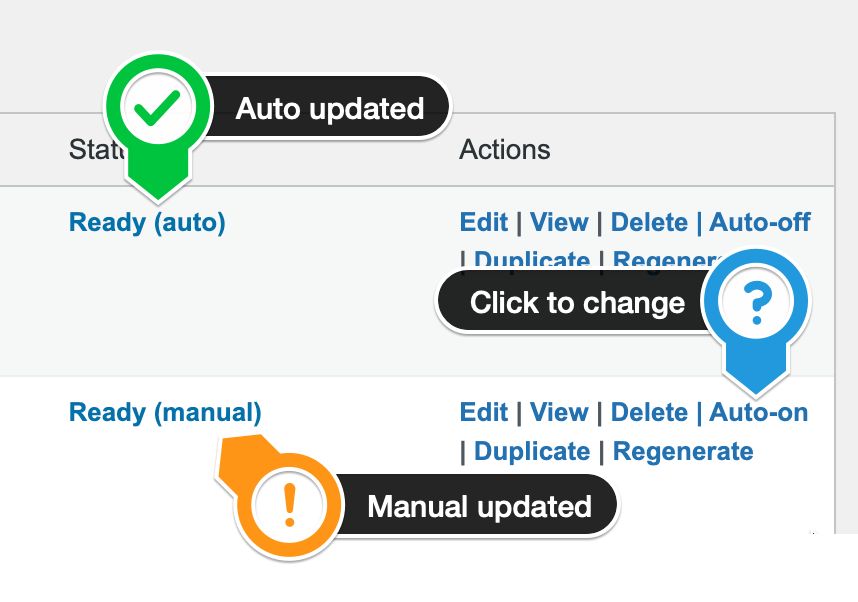This screenshot has width=858, height=602.
Task: Click Delete in the manual-updated row
Action: click(649, 412)
